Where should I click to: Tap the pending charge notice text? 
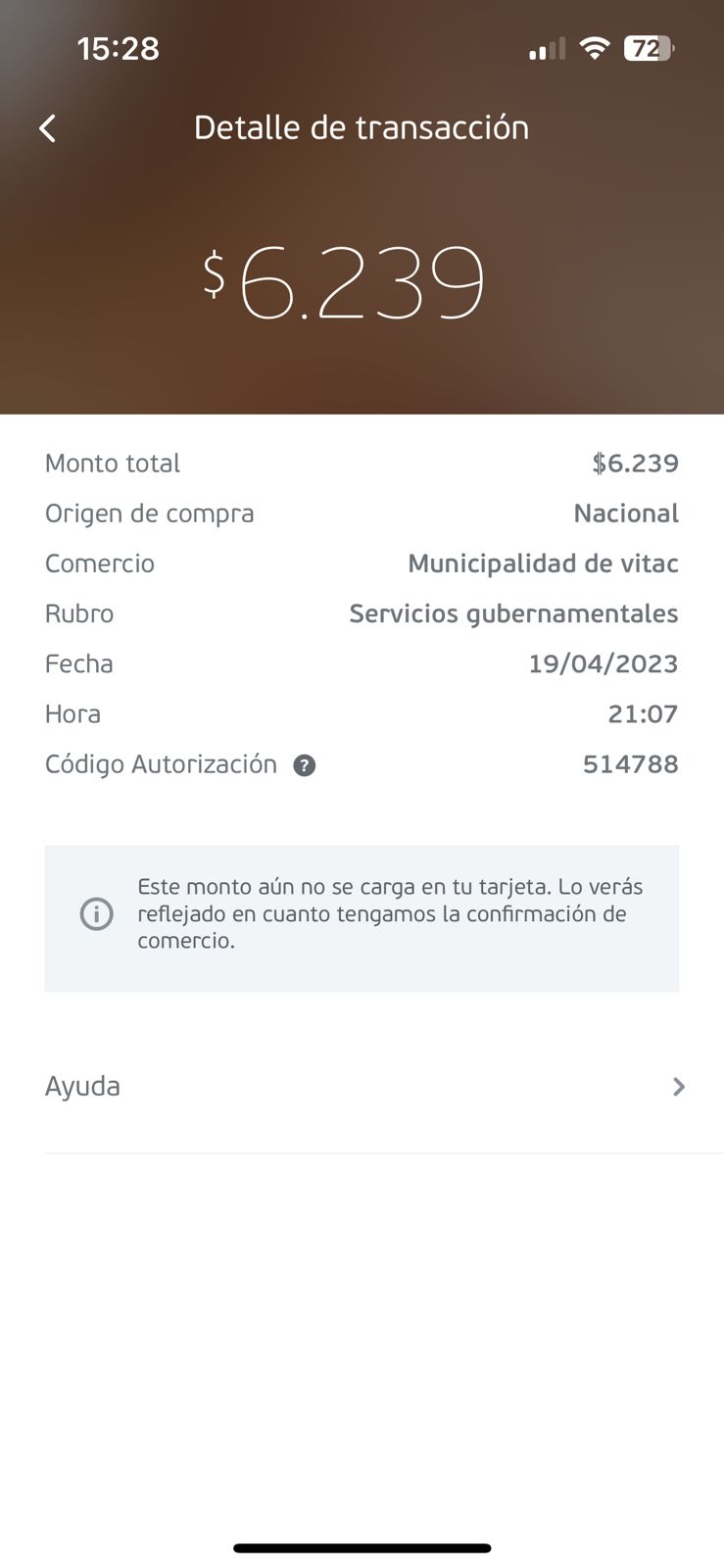pyautogui.click(x=390, y=914)
